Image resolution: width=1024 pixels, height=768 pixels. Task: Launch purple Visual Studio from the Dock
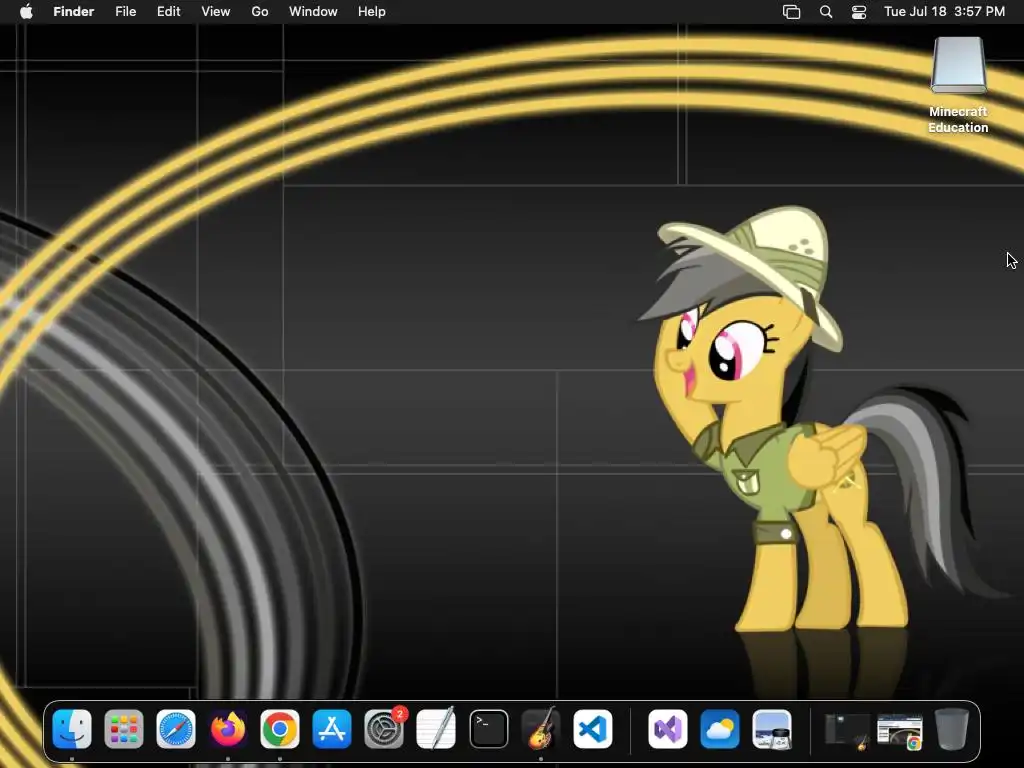coord(667,729)
